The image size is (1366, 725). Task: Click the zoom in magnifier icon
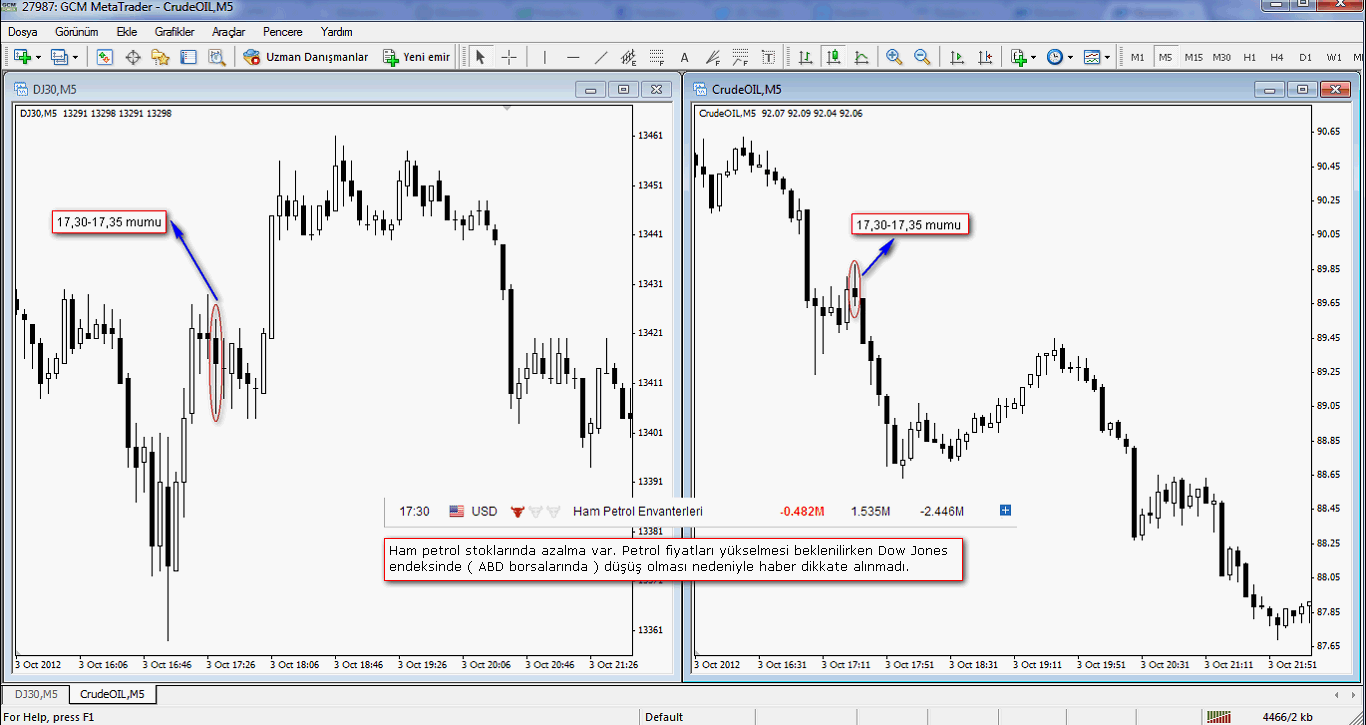pyautogui.click(x=894, y=57)
